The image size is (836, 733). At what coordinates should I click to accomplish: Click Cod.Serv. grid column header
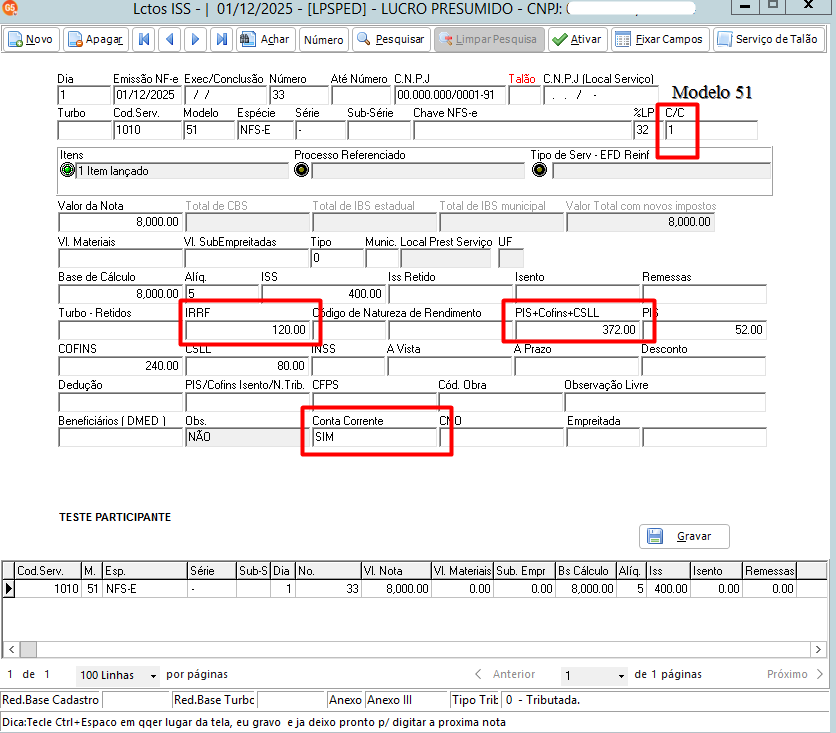[x=47, y=571]
